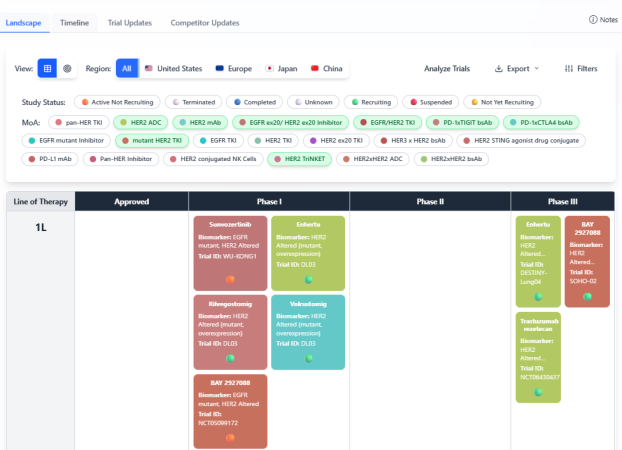This screenshot has width=622, height=450.
Task: Click the United States flag icon
Action: click(x=149, y=69)
